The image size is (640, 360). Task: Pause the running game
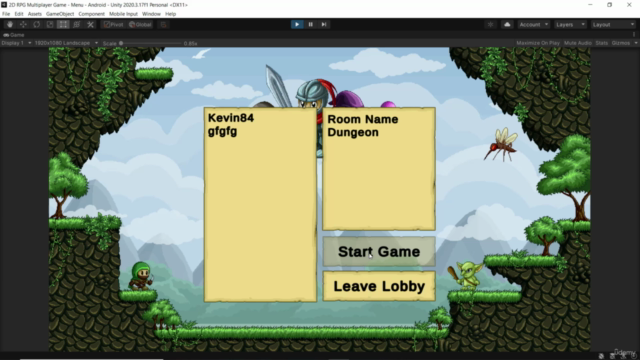[x=311, y=24]
